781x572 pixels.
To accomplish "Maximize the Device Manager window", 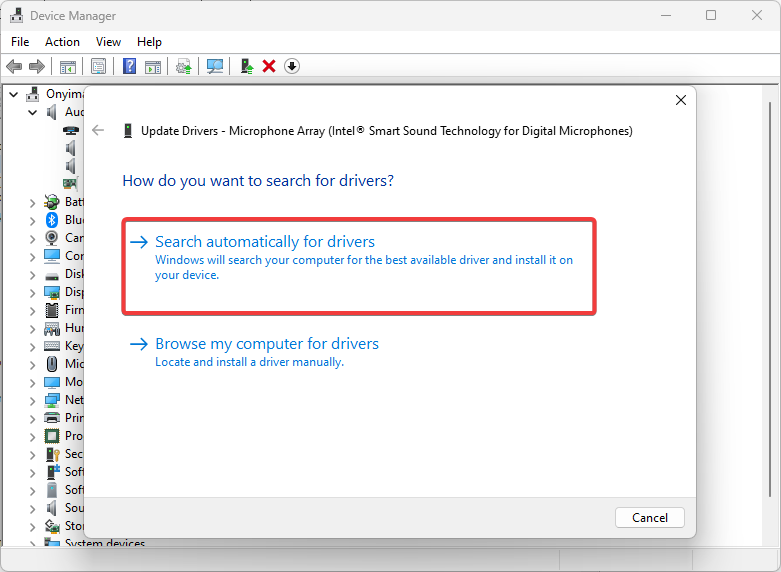I will [x=711, y=15].
